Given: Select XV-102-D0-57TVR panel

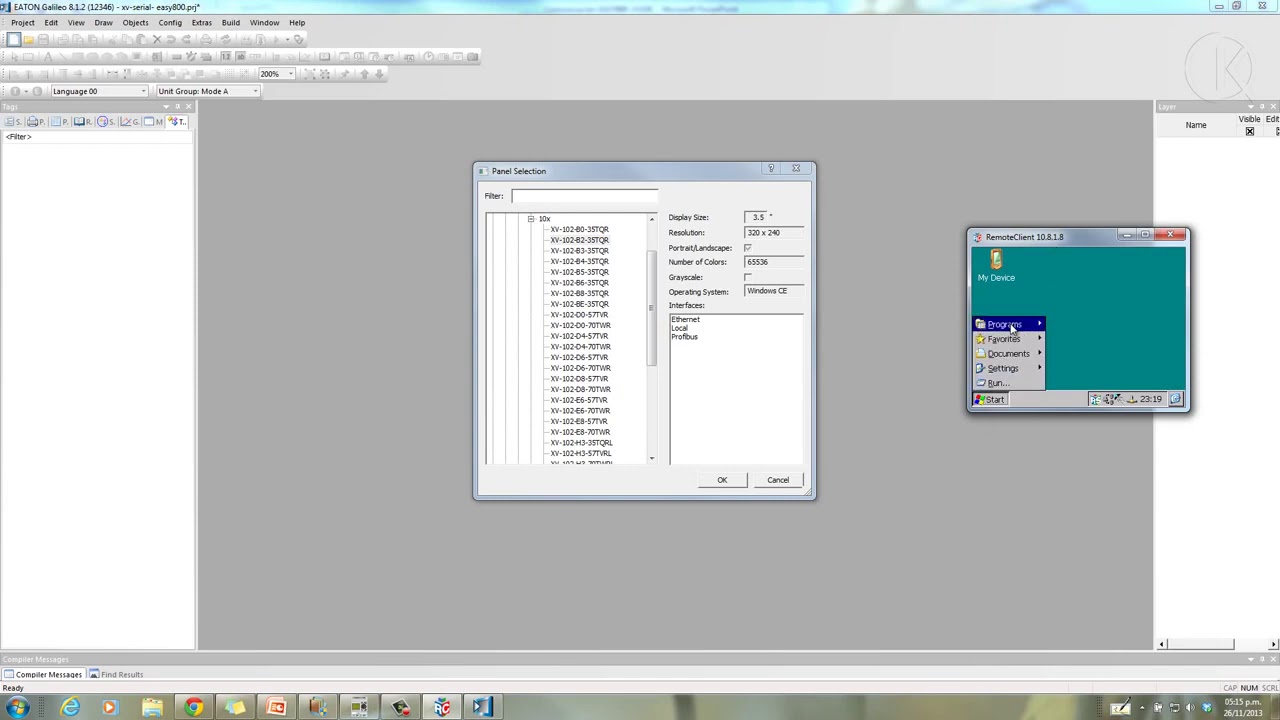Looking at the screenshot, I should pyautogui.click(x=579, y=315).
